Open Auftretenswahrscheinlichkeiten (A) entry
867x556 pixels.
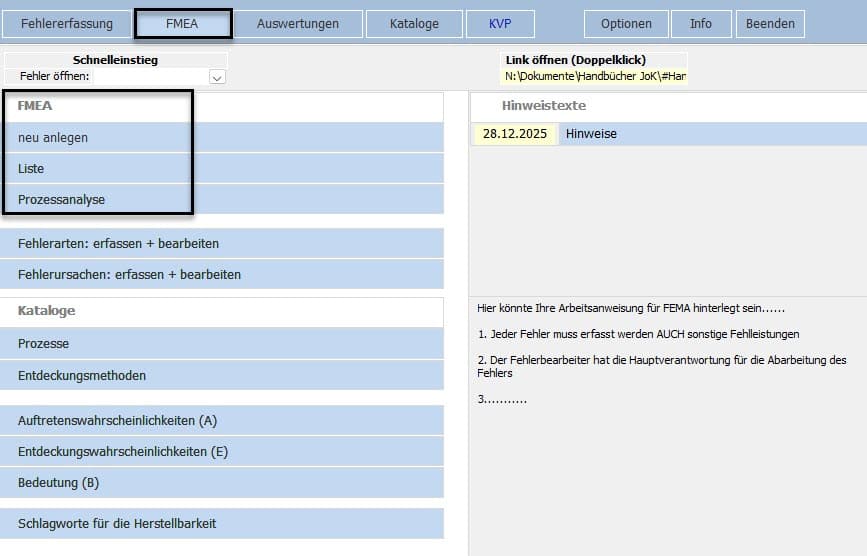click(117, 421)
